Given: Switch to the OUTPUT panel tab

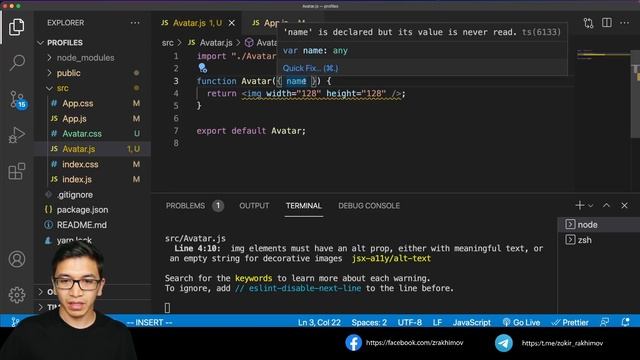Looking at the screenshot, I should 254,206.
